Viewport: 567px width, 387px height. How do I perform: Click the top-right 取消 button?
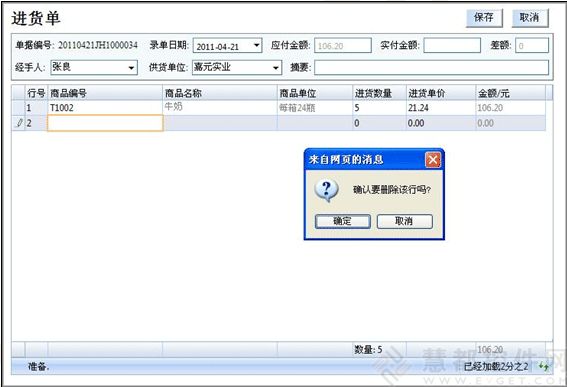coord(530,18)
